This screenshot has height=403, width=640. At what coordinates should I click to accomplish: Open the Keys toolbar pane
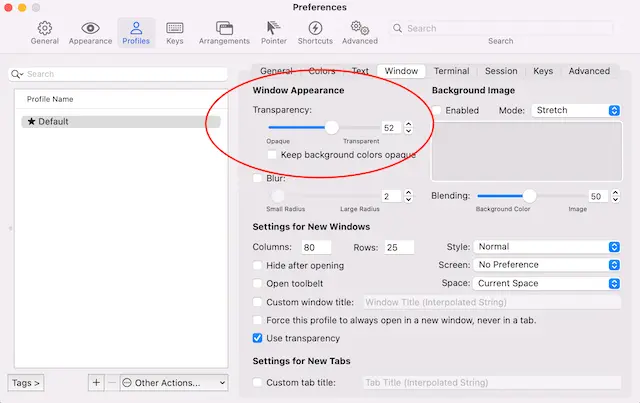point(175,33)
